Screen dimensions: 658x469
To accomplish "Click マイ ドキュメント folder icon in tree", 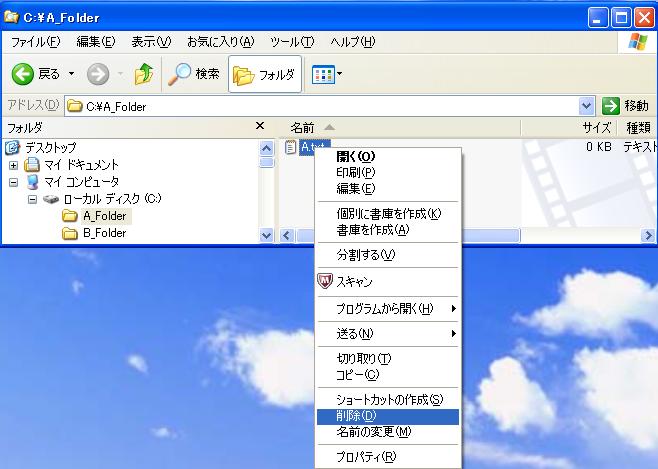I will tap(31, 165).
